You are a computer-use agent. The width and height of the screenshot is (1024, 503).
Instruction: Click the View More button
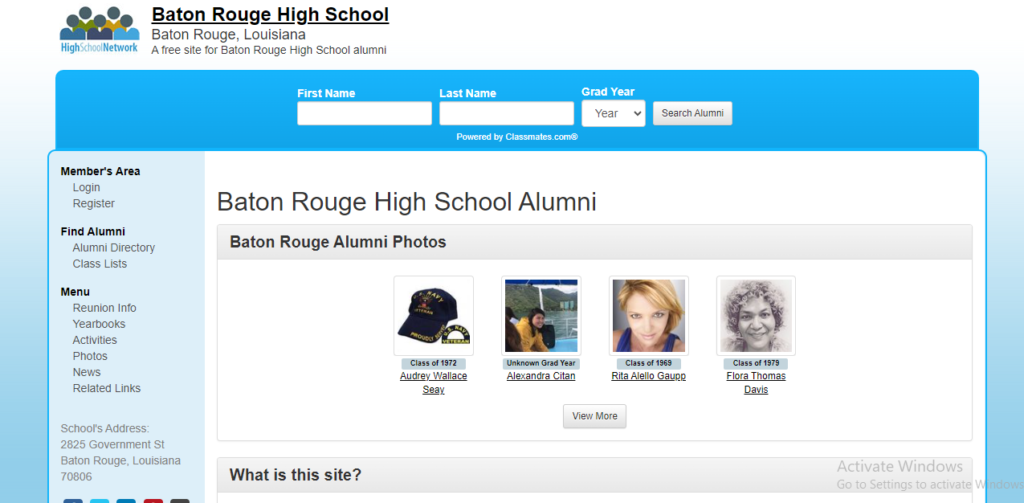(594, 416)
